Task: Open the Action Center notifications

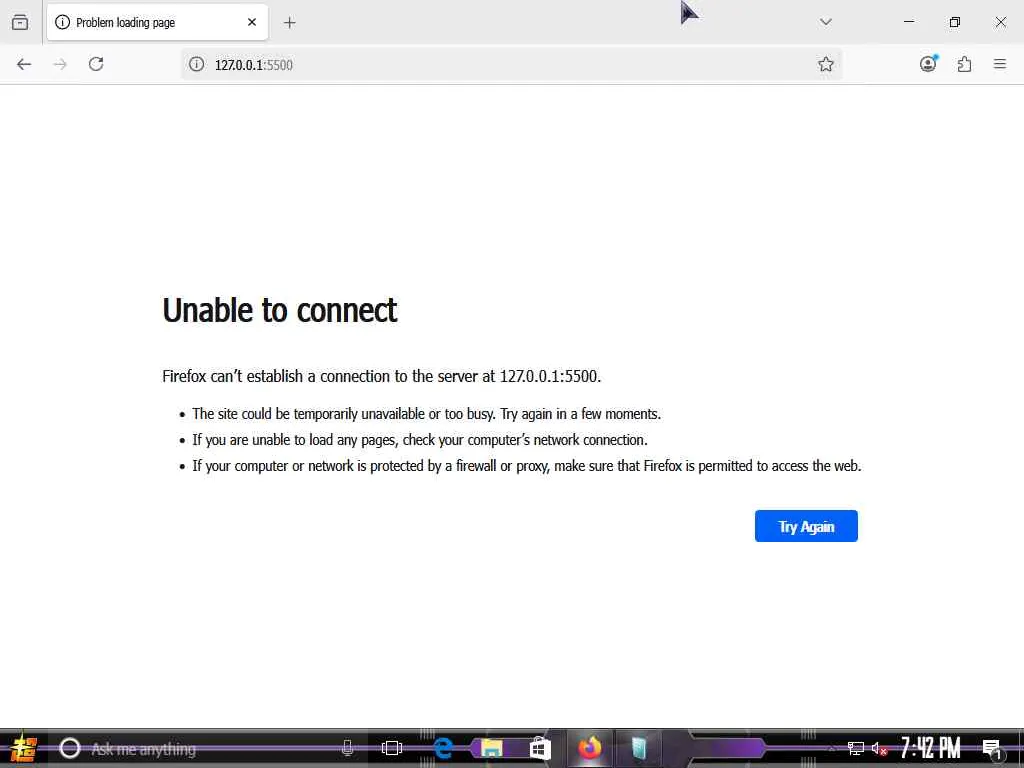Action: pos(992,749)
